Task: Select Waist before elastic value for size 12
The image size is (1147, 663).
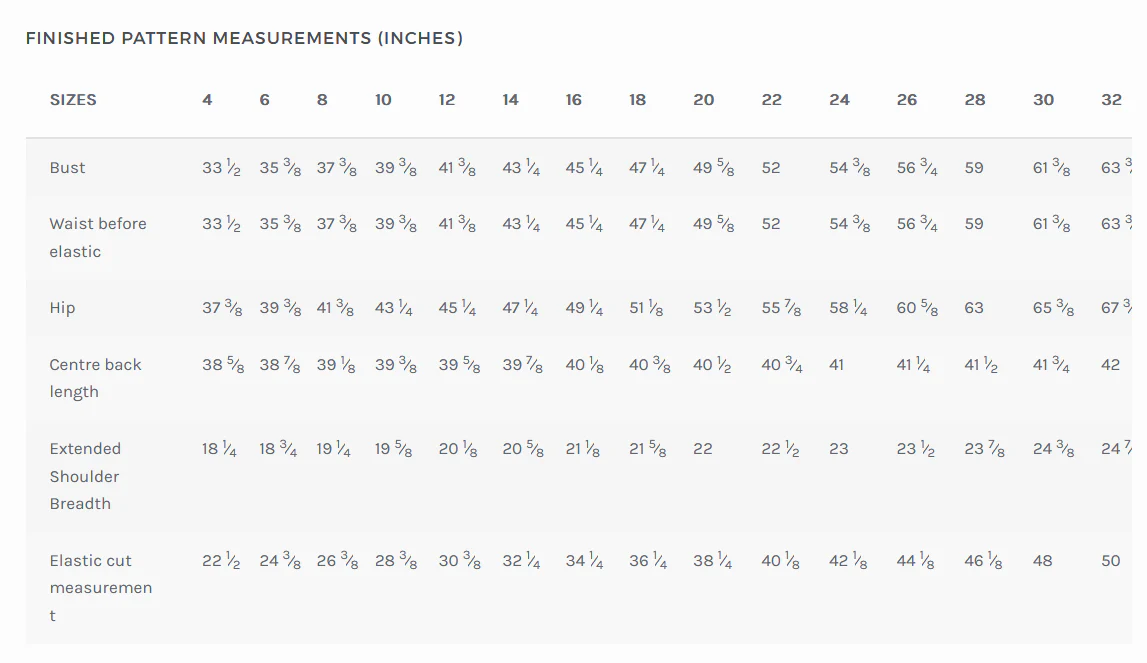Action: (457, 224)
